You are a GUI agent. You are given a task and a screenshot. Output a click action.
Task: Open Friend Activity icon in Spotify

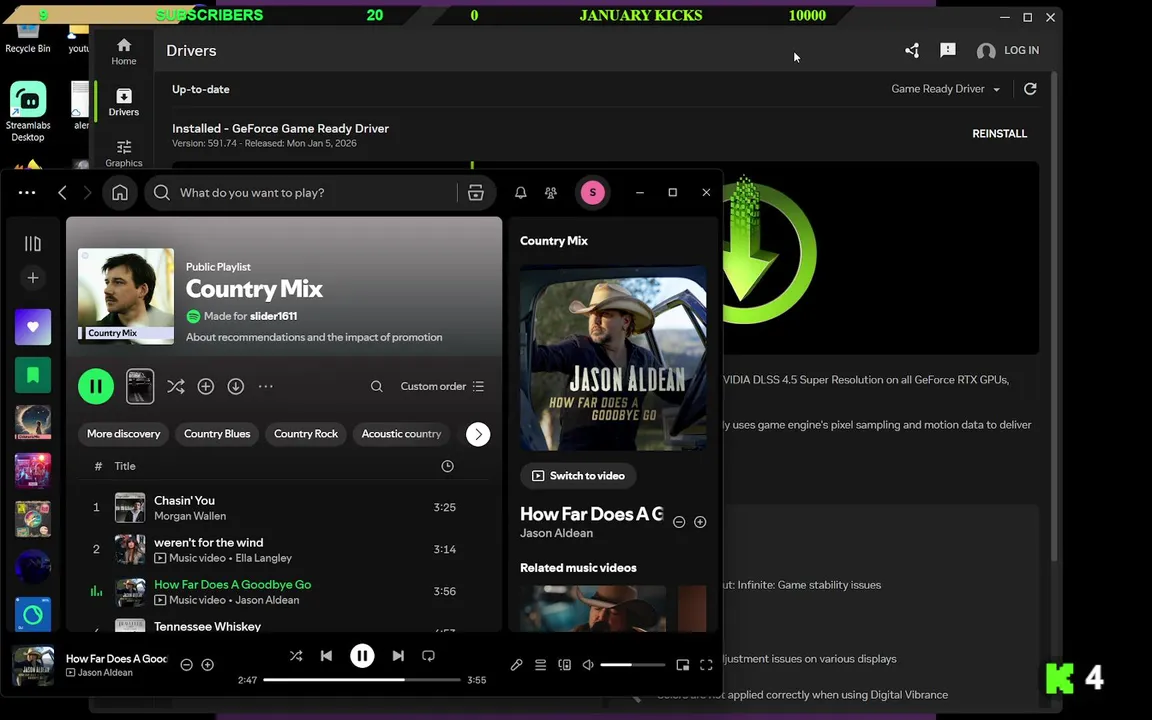point(550,192)
